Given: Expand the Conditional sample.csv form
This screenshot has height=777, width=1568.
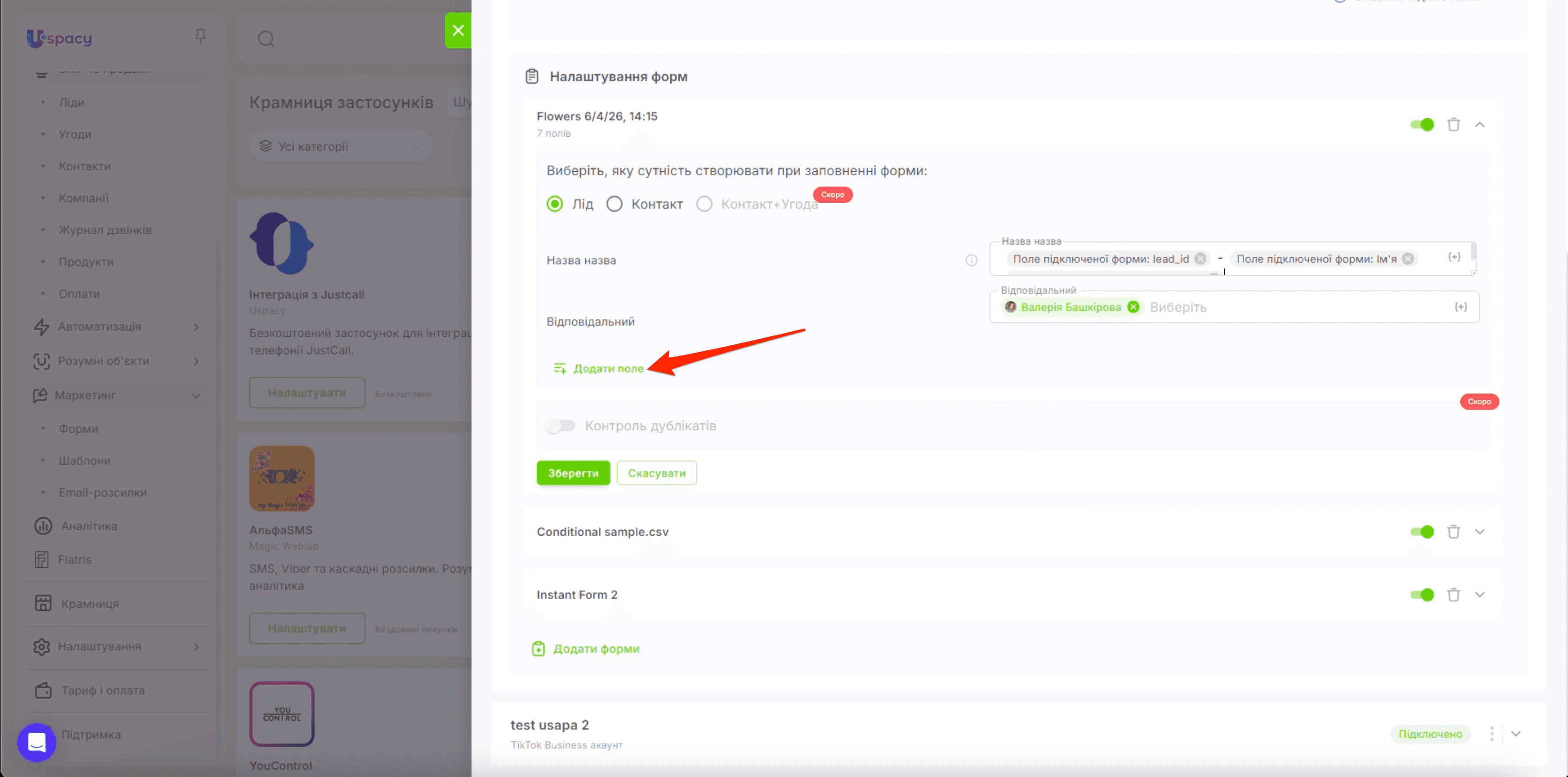Looking at the screenshot, I should point(1480,532).
